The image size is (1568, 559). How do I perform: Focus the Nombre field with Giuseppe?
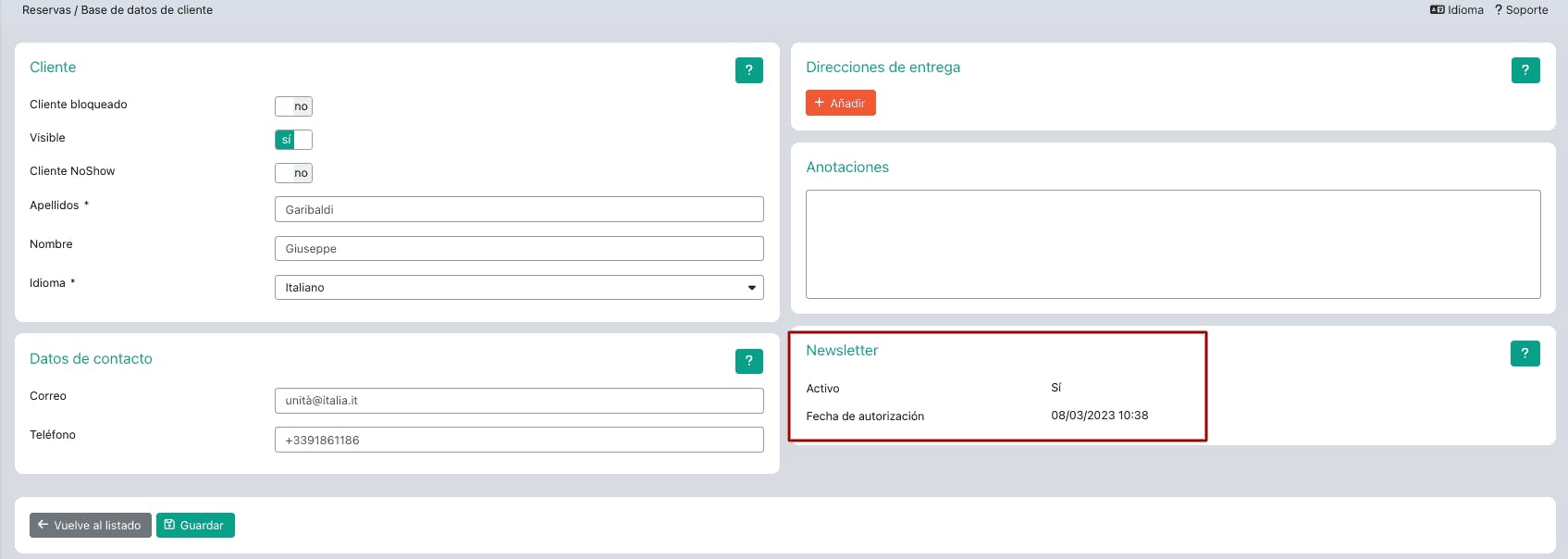(x=519, y=249)
